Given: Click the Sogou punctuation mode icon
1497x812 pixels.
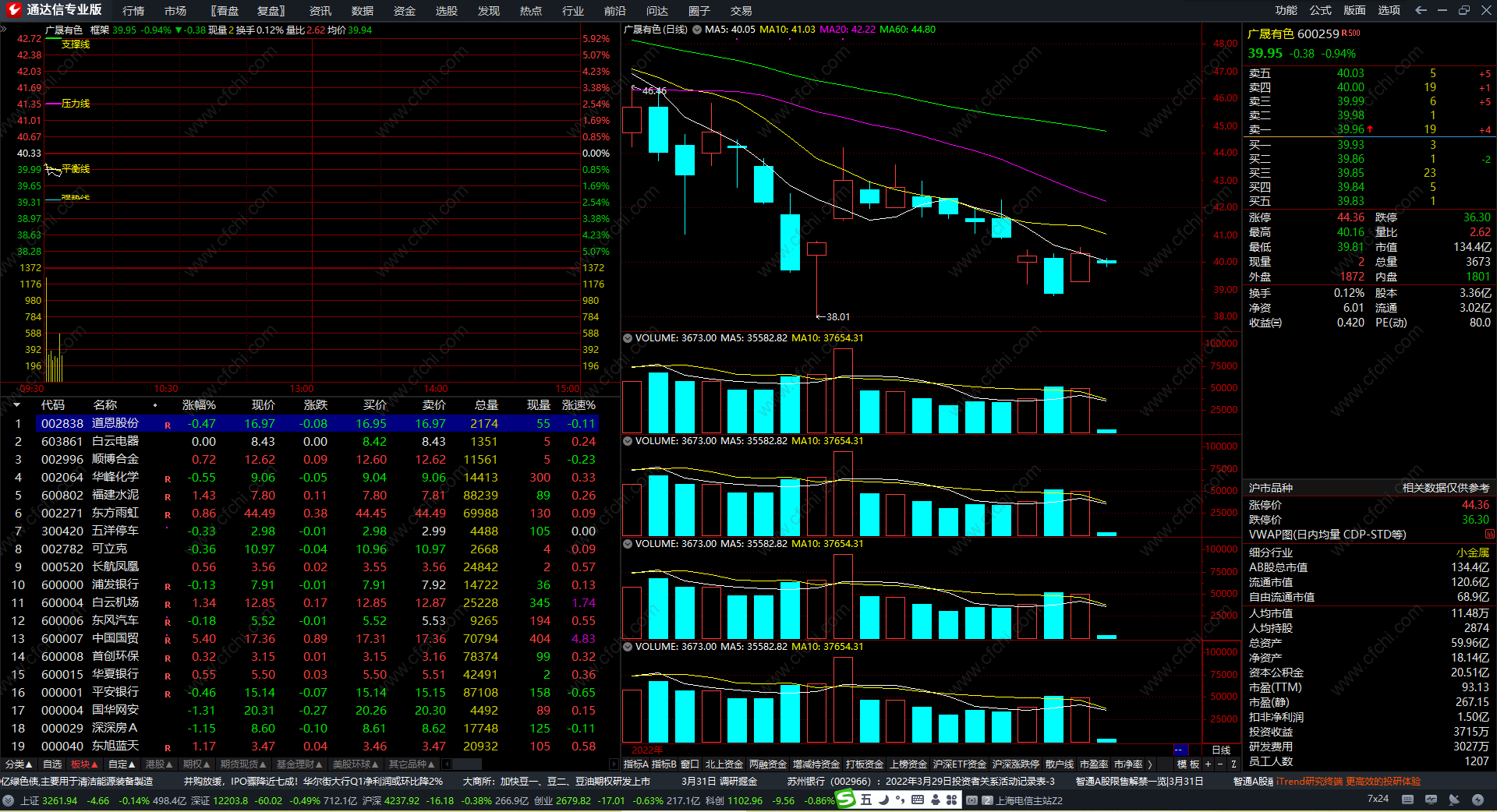Looking at the screenshot, I should click(x=901, y=800).
